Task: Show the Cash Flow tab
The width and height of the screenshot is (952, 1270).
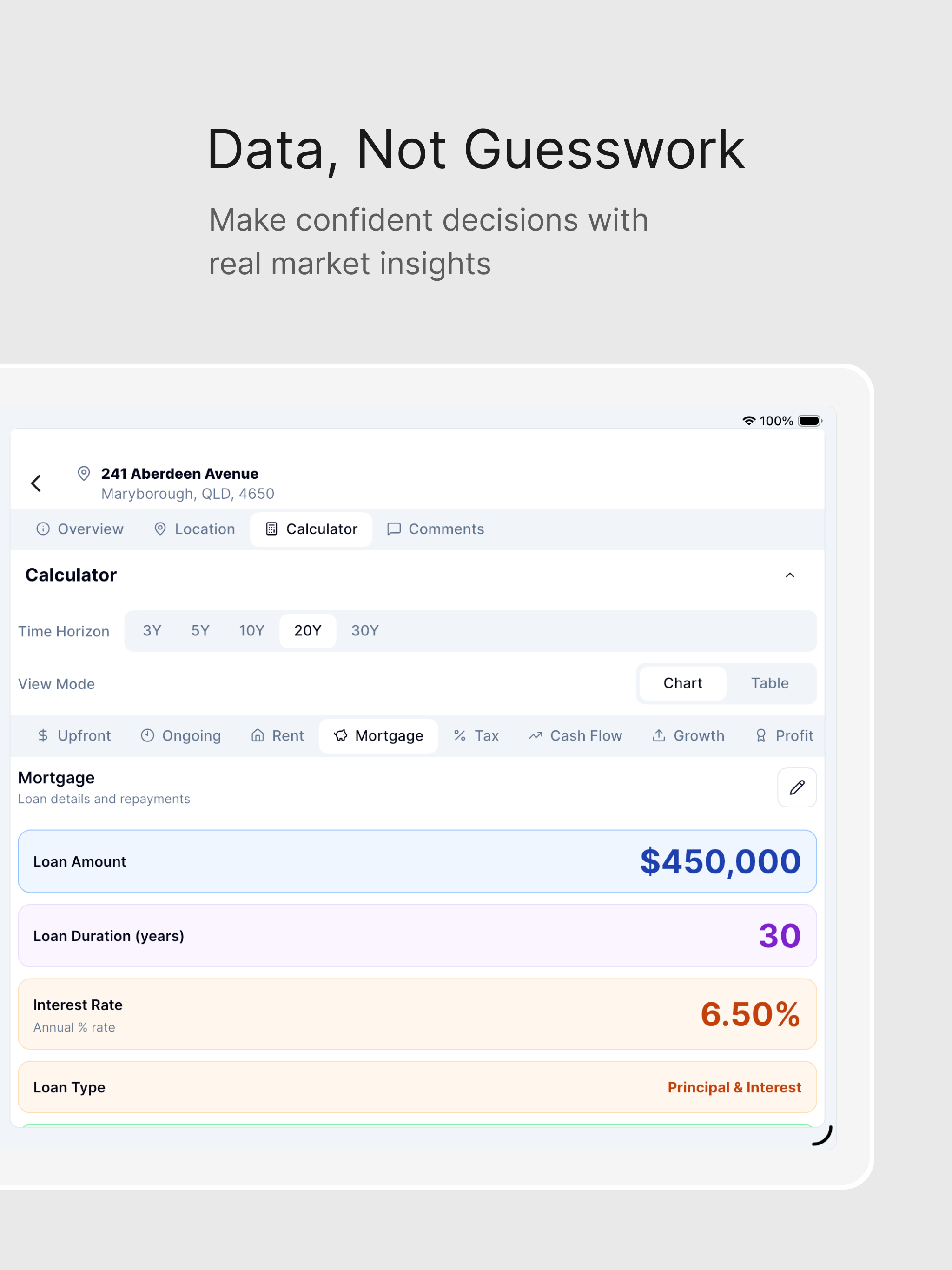Action: pos(575,736)
